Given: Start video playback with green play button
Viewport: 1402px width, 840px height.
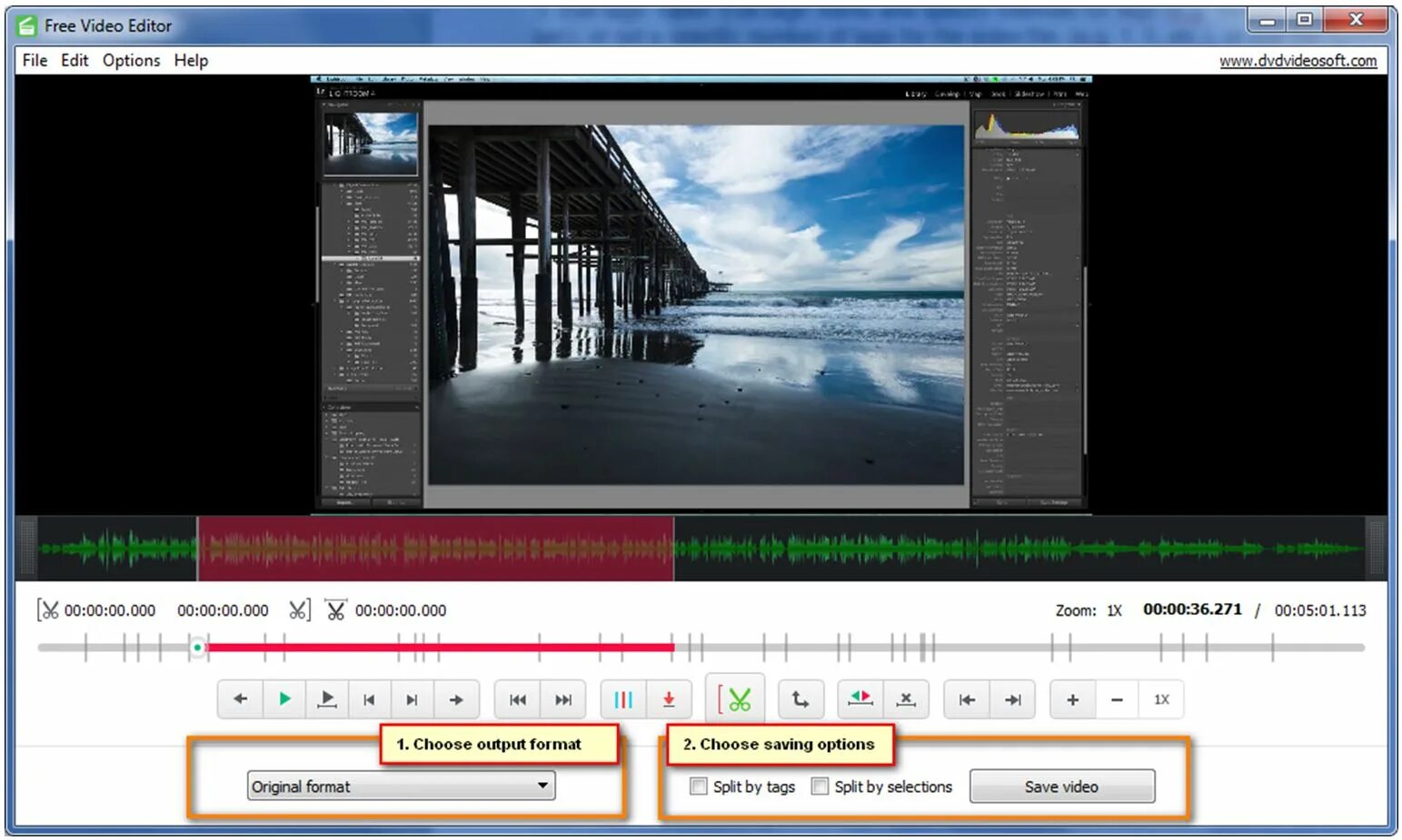Looking at the screenshot, I should (284, 699).
